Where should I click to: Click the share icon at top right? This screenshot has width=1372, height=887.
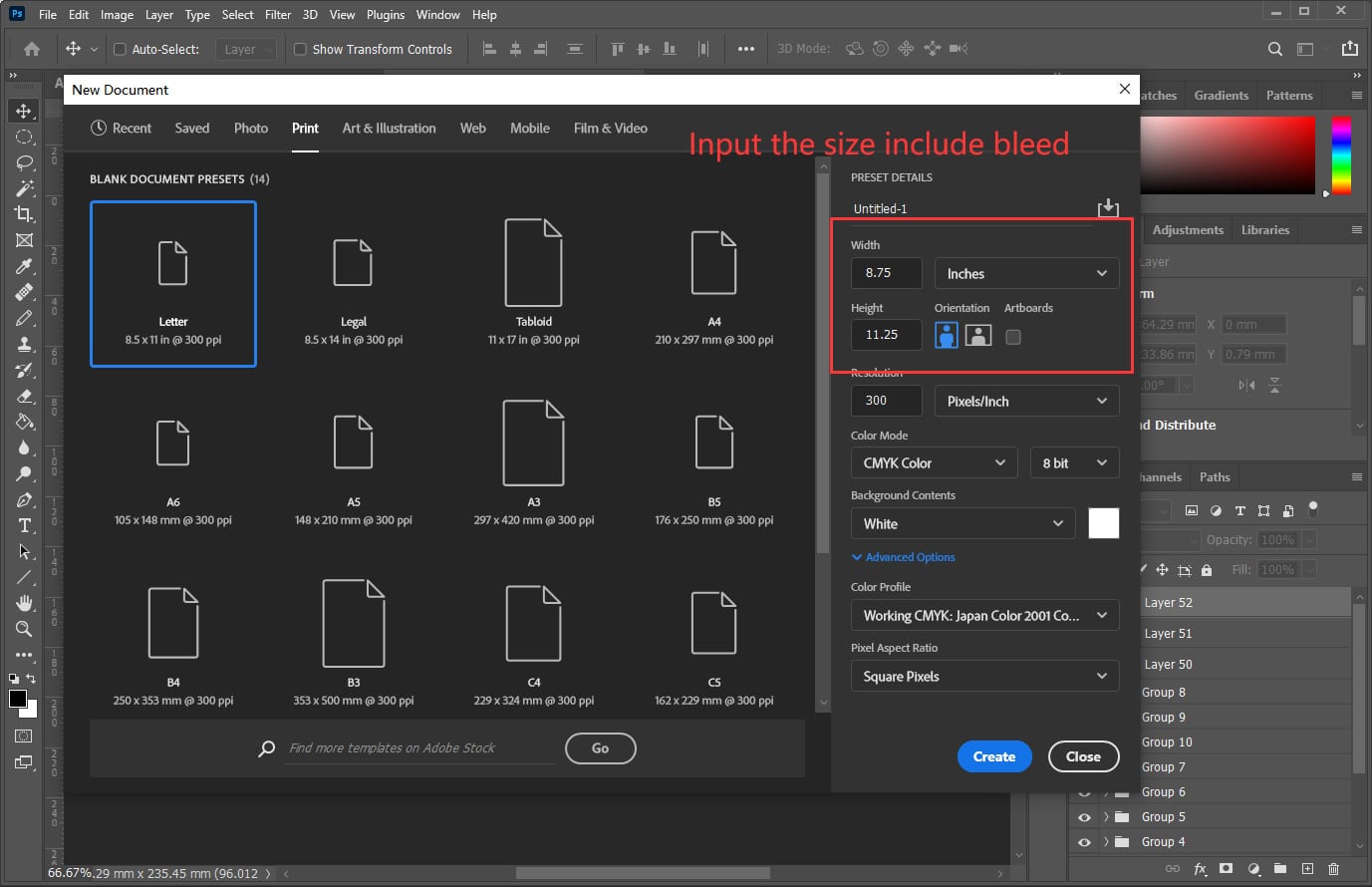tap(1349, 48)
